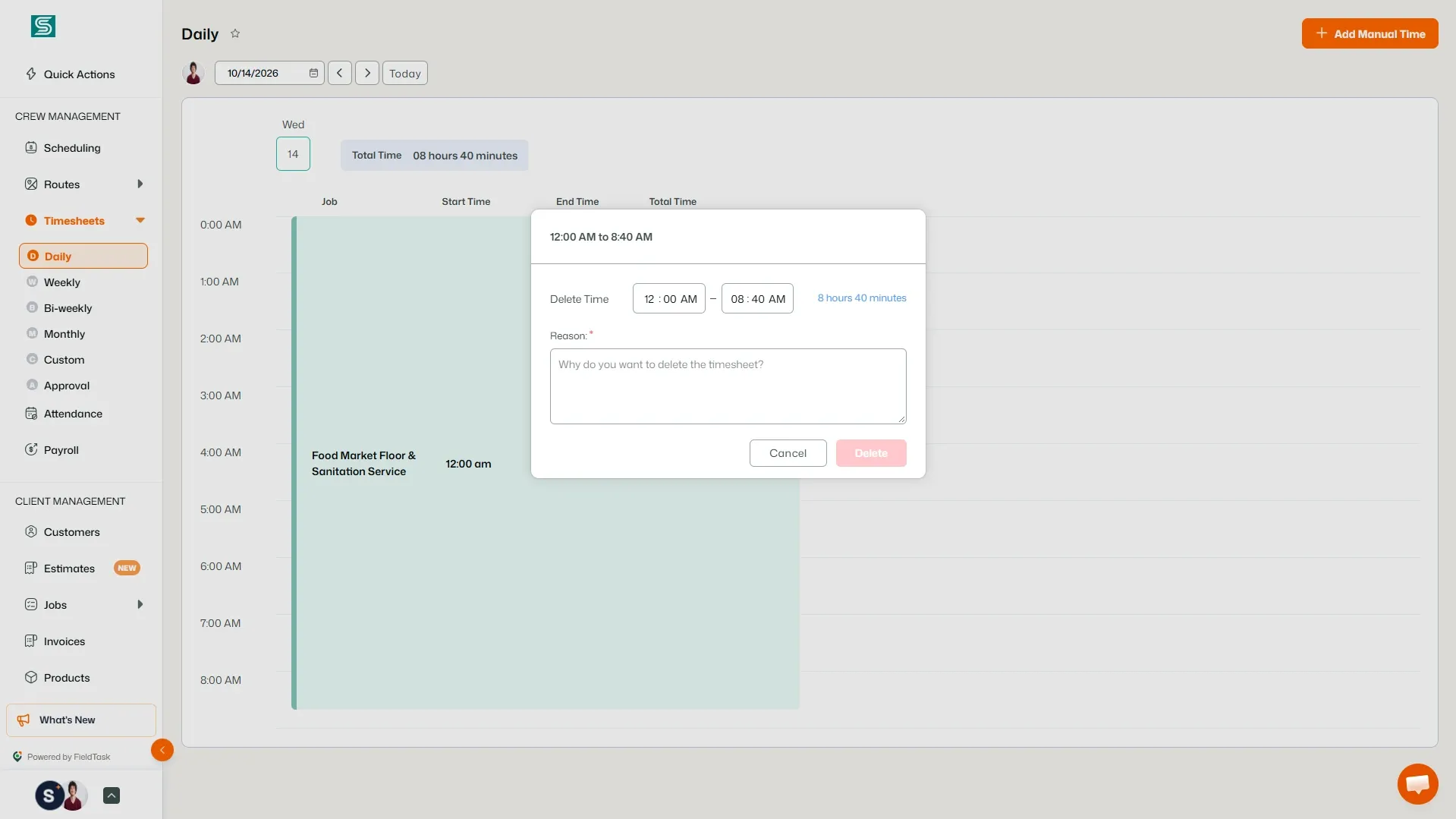Click the Products box icon
1456x819 pixels.
[x=31, y=677]
